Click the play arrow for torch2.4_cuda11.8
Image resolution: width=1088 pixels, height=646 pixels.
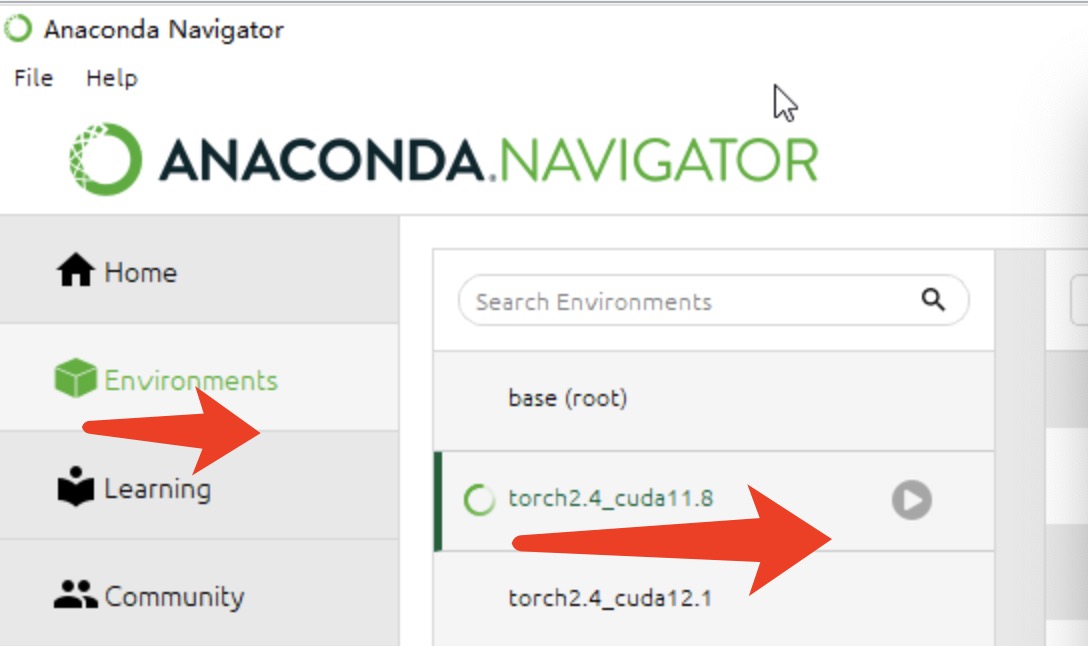(x=911, y=499)
